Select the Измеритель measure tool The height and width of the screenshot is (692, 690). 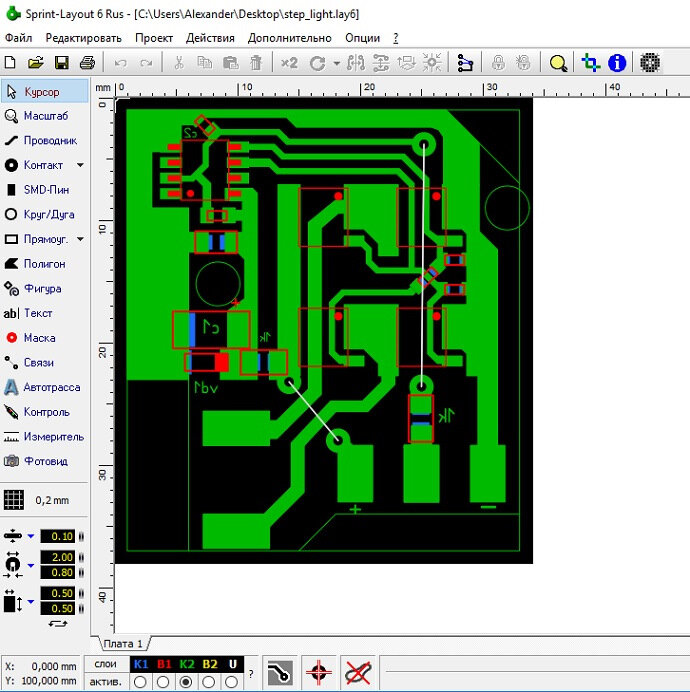45,437
